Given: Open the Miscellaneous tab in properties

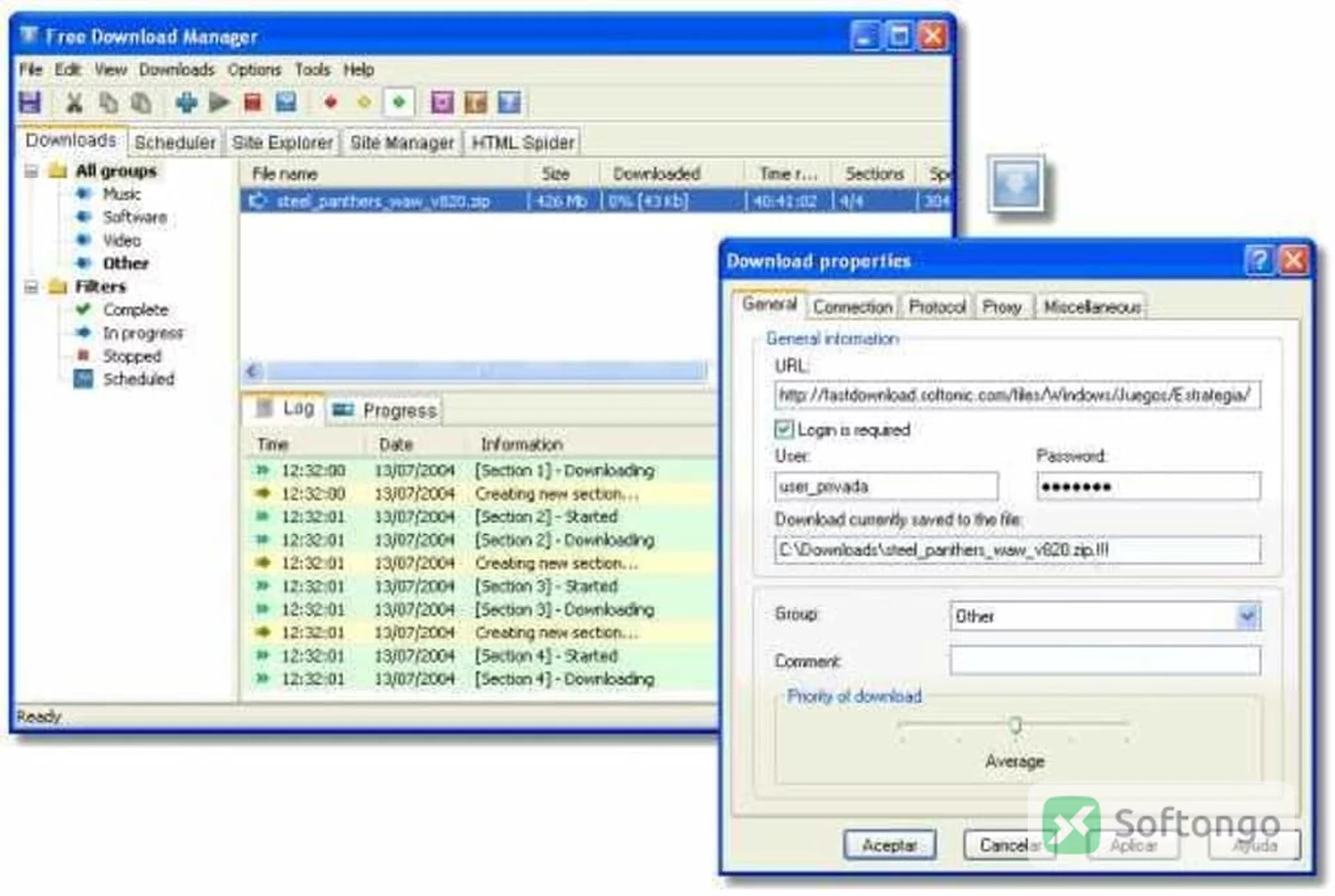Looking at the screenshot, I should (x=1092, y=307).
